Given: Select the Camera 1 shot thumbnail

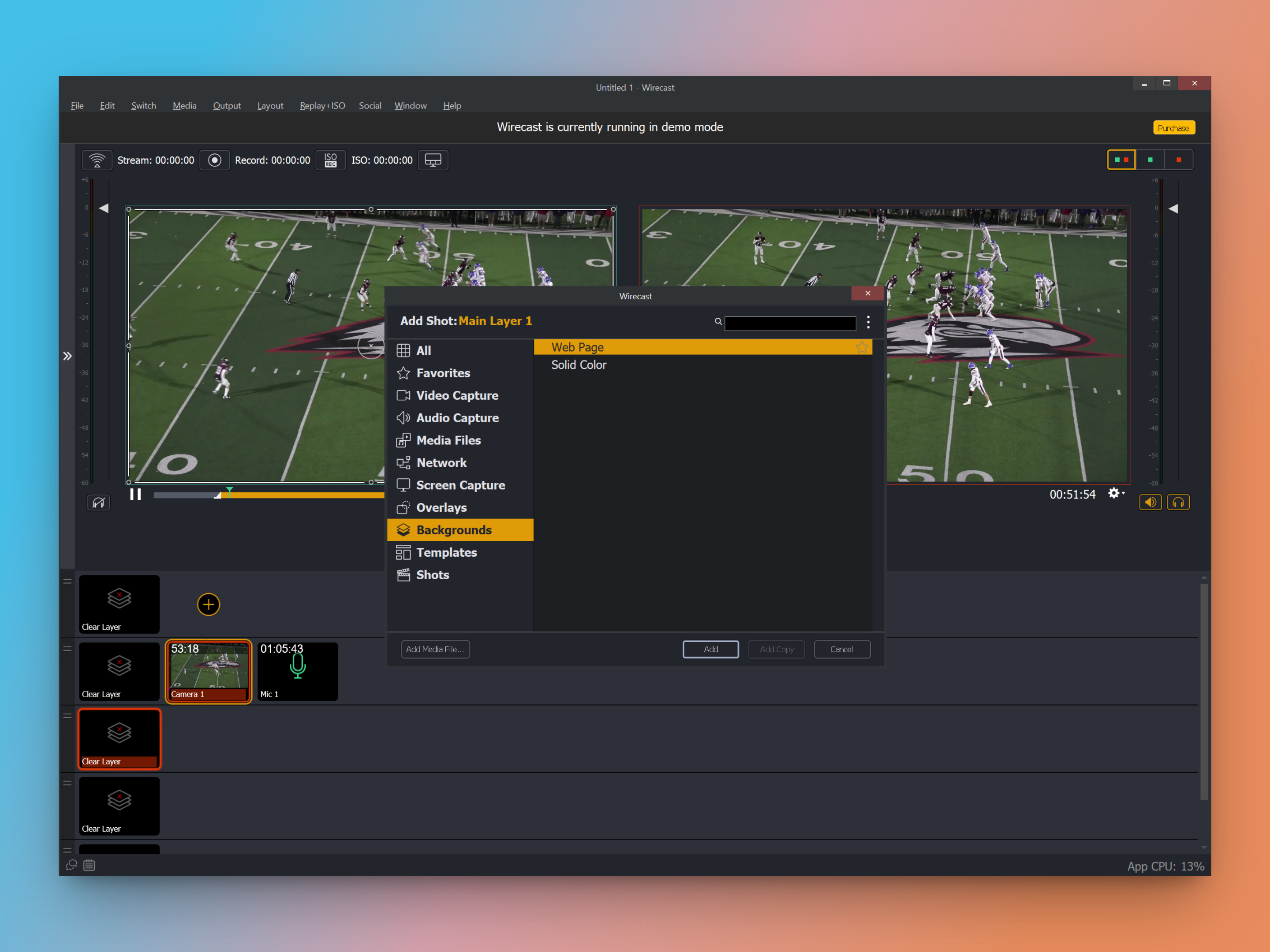Looking at the screenshot, I should (x=209, y=671).
